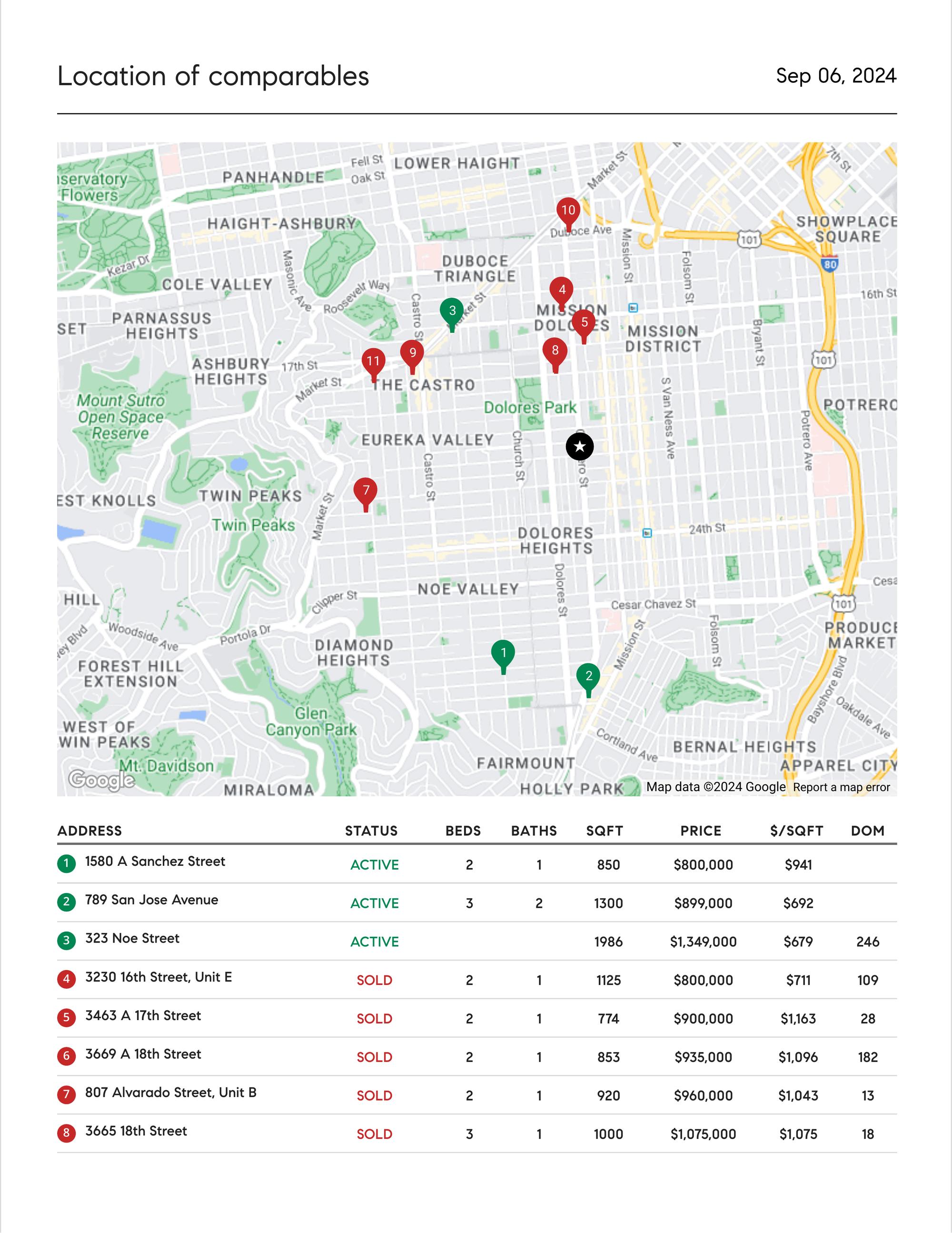Click red map pin number 9
Viewport: 952px width, 1233px height.
412,353
